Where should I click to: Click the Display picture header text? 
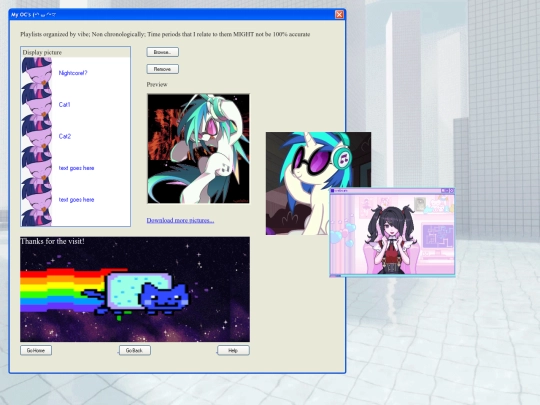click(x=42, y=52)
